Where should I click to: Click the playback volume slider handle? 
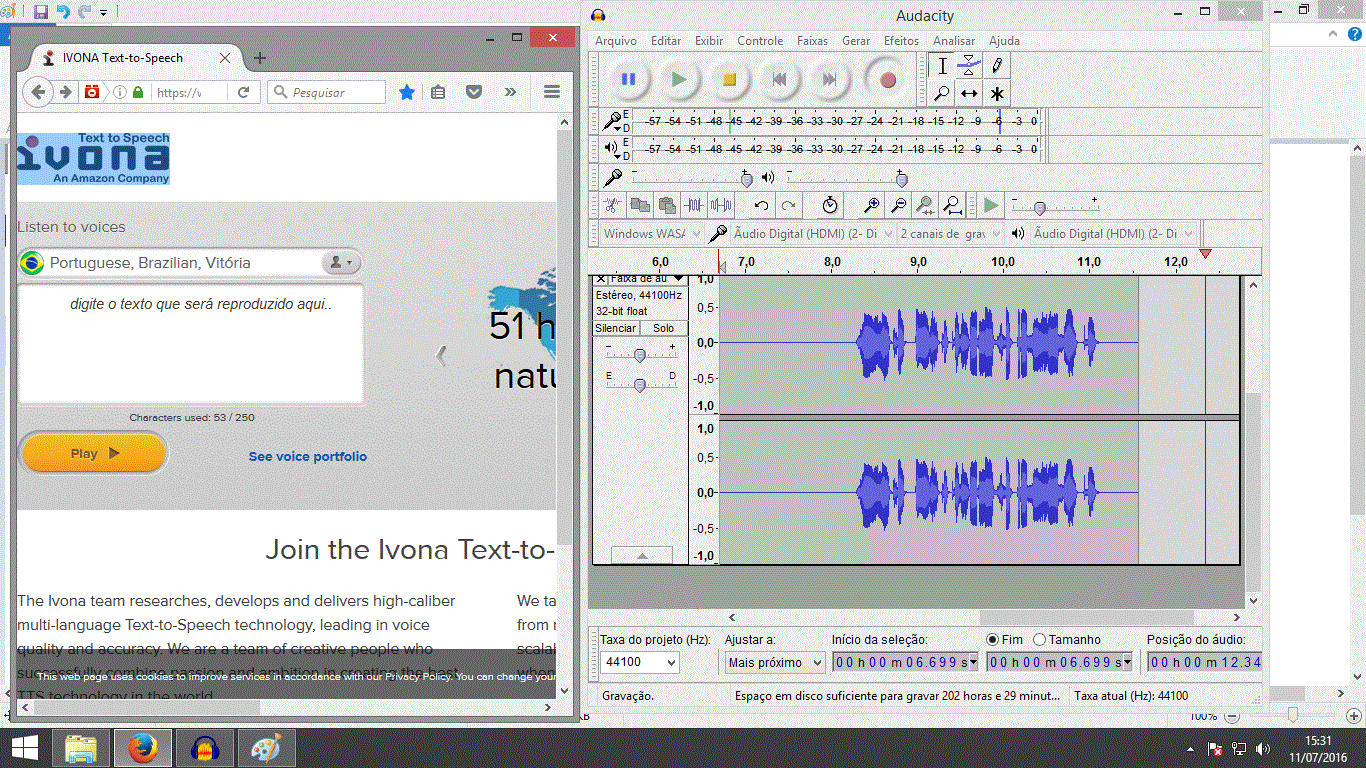[x=901, y=178]
